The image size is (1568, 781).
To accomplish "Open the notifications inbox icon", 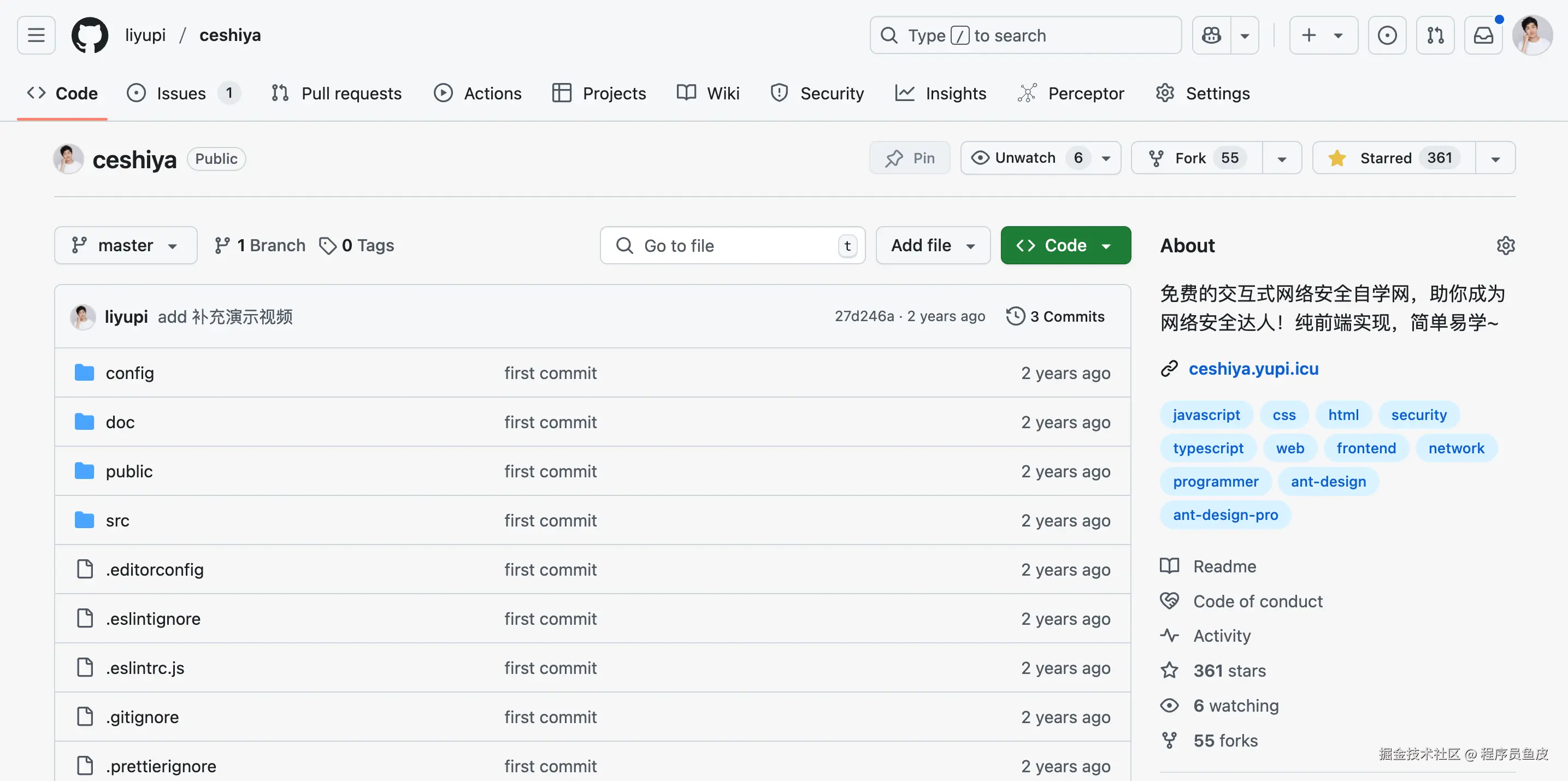I will (x=1483, y=35).
